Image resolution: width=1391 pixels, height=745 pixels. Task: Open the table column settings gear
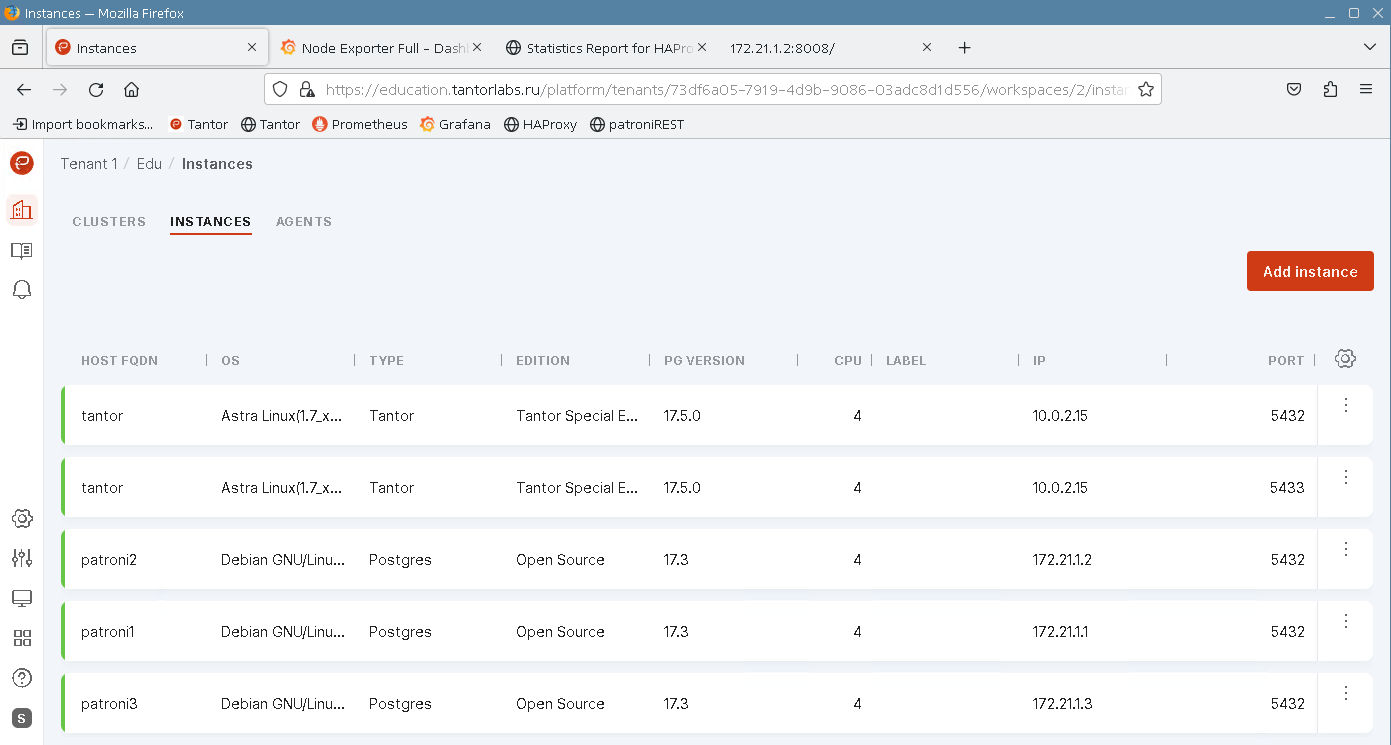[1345, 359]
